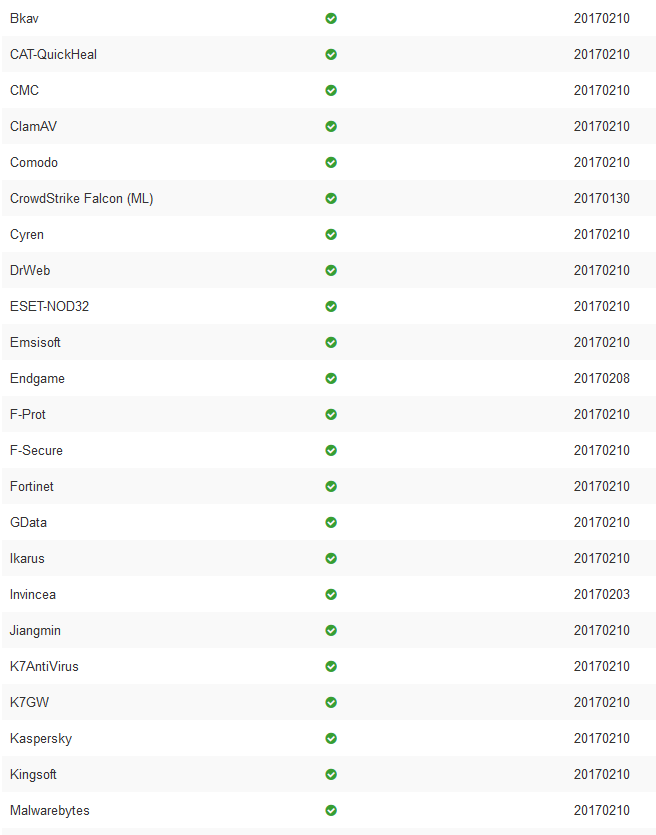Click CrowdStrike Falcon (ML) checkmark icon

coord(331,199)
